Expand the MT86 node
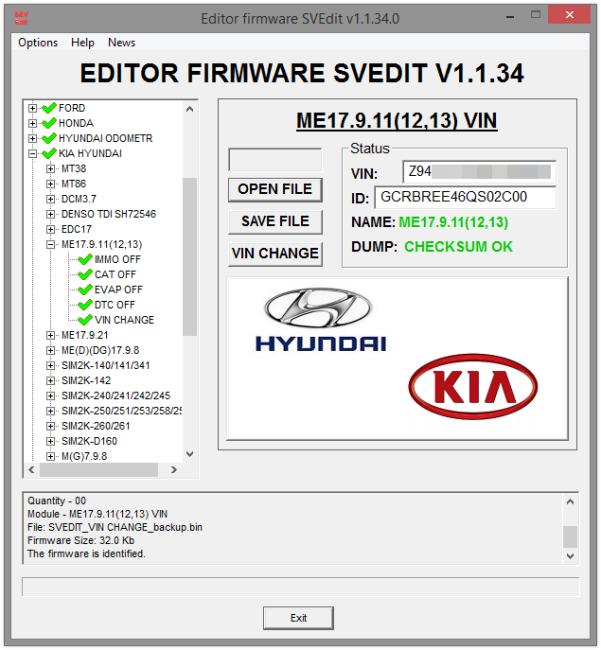601x650 pixels. pos(51,184)
